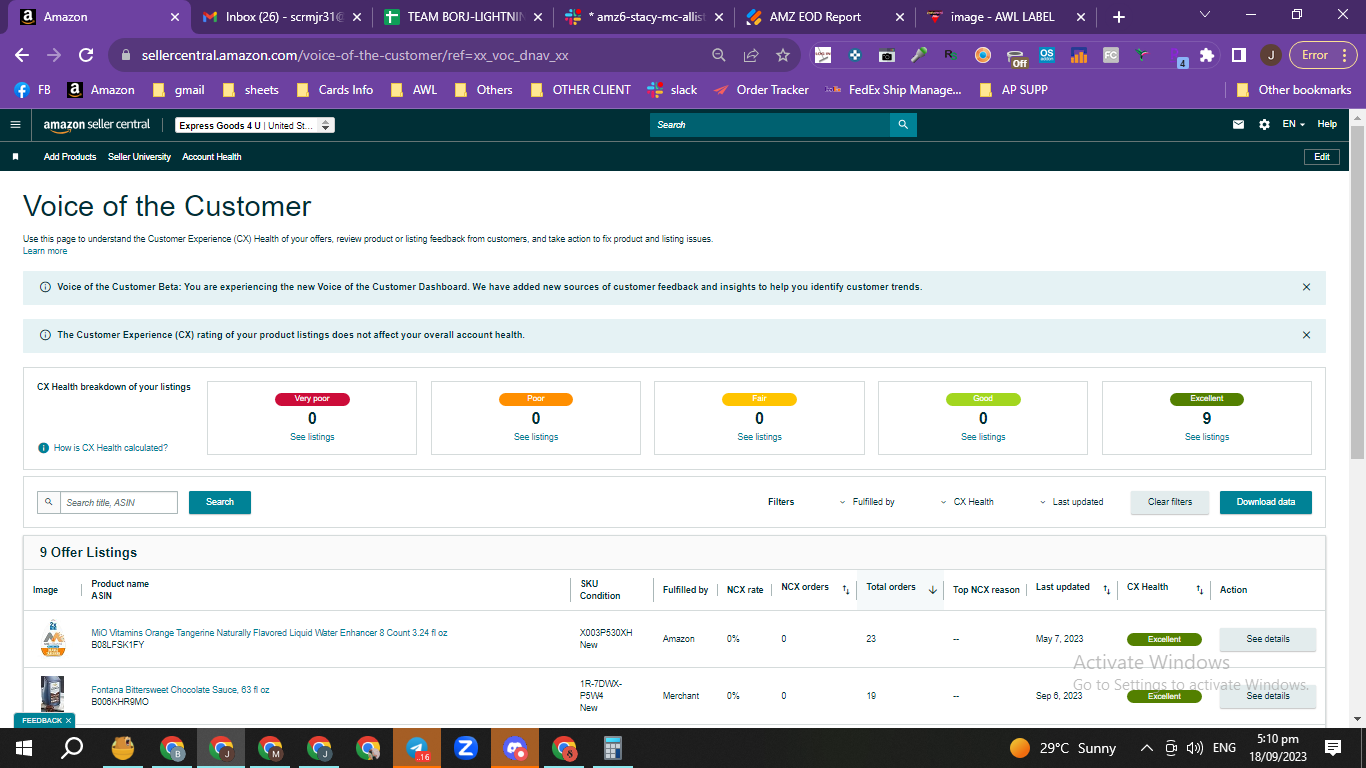This screenshot has width=1366, height=768.
Task: Open the EN language dropdown
Action: point(1294,125)
